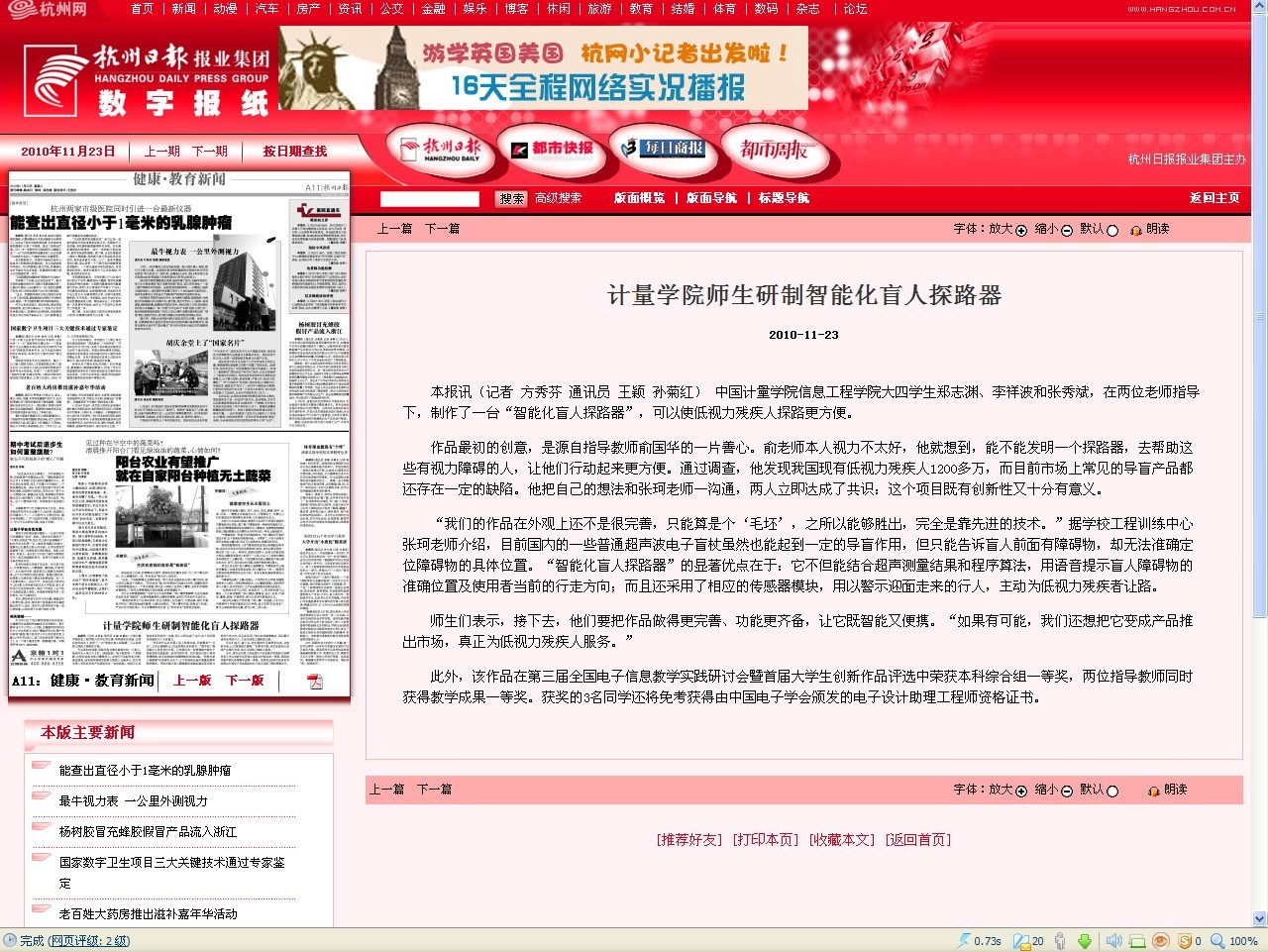Viewport: 1268px width, 952px height.
Task: Open the 新闻 item in top navigation
Action: pyautogui.click(x=183, y=9)
